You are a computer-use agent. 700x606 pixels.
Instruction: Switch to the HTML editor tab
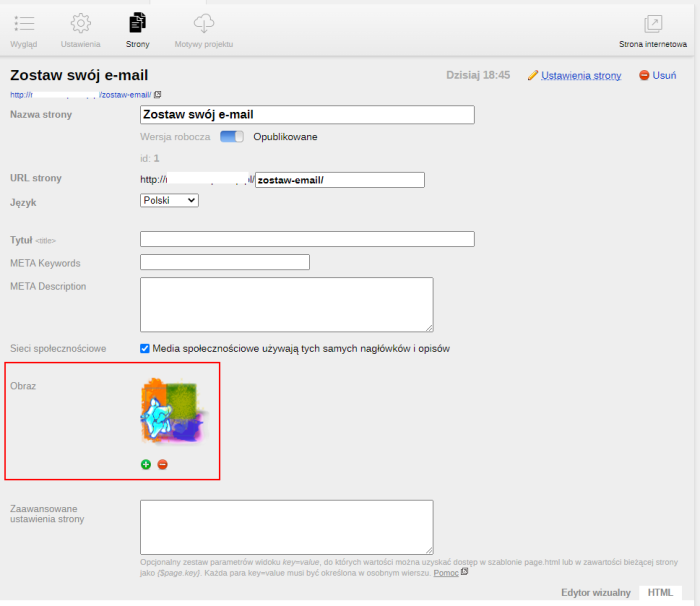(x=659, y=592)
